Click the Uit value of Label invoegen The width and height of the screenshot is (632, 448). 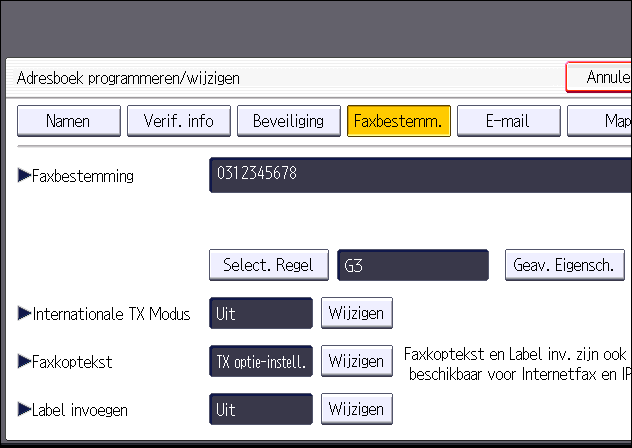pos(261,409)
